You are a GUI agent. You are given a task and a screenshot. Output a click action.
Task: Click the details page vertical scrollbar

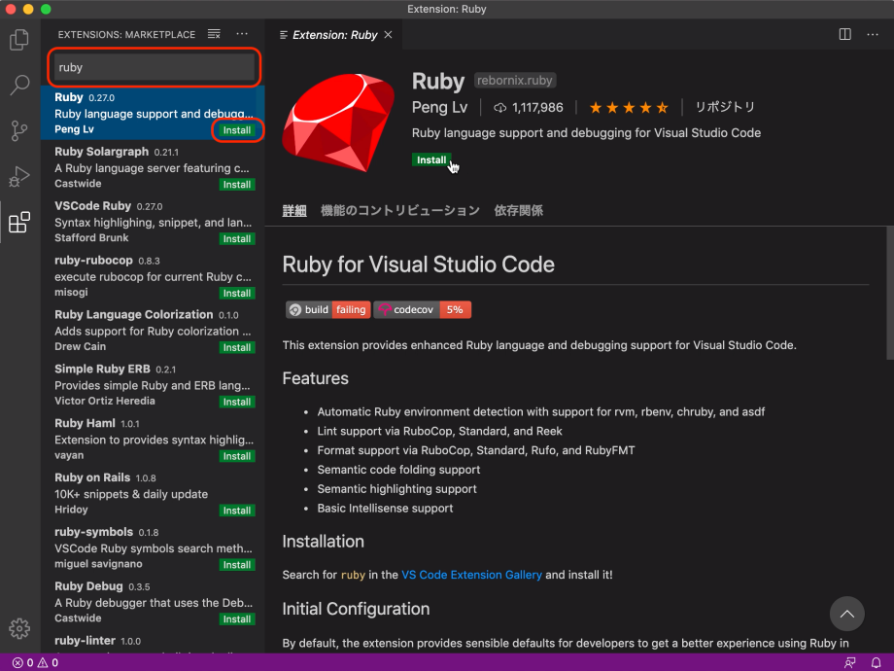tap(889, 293)
